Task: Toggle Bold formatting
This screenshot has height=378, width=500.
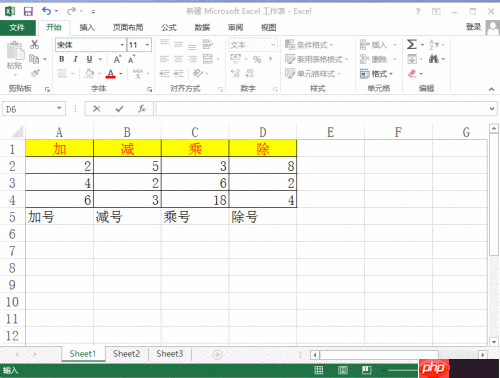Action: [62, 59]
